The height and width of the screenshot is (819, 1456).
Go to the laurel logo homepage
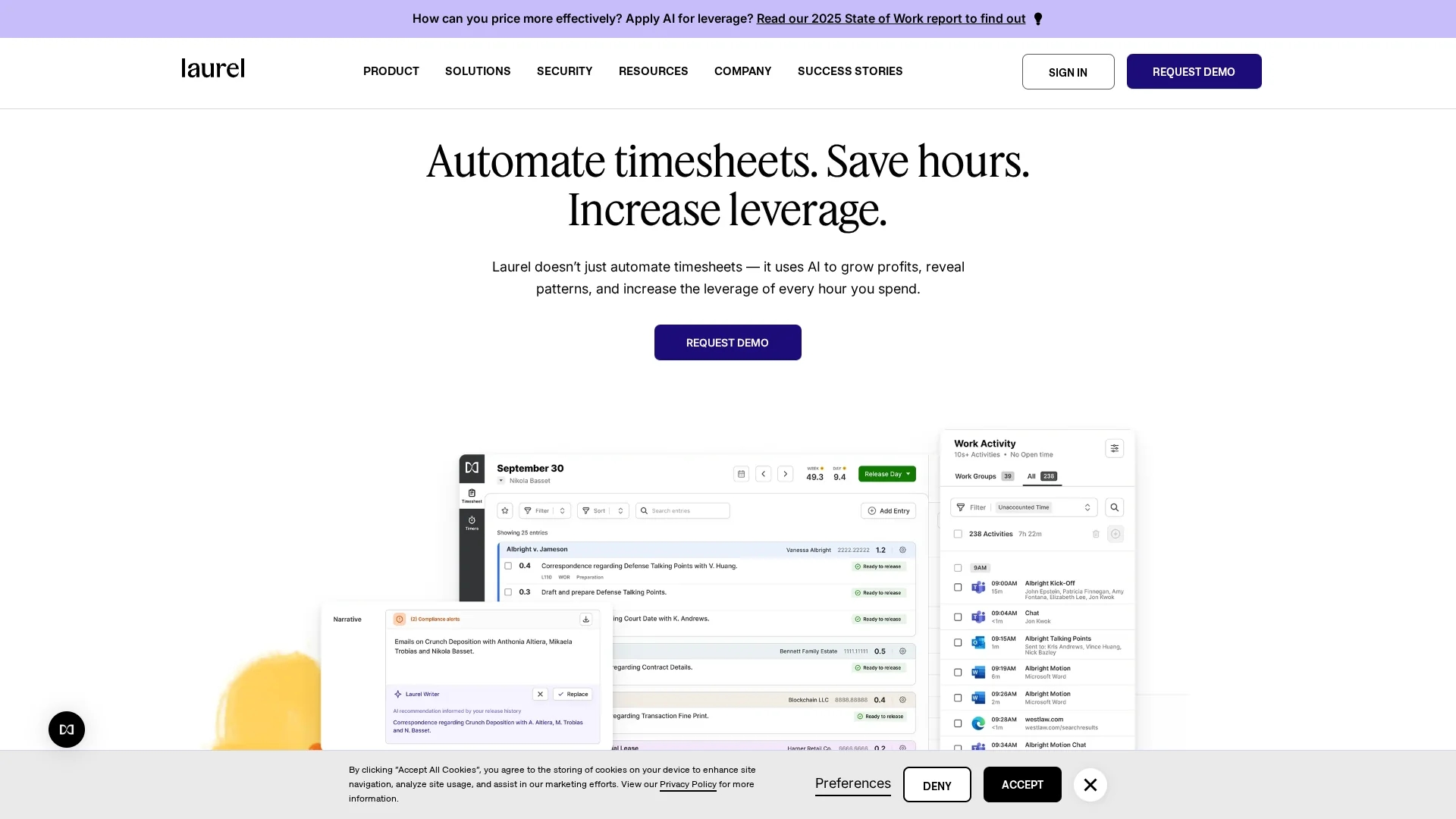213,69
